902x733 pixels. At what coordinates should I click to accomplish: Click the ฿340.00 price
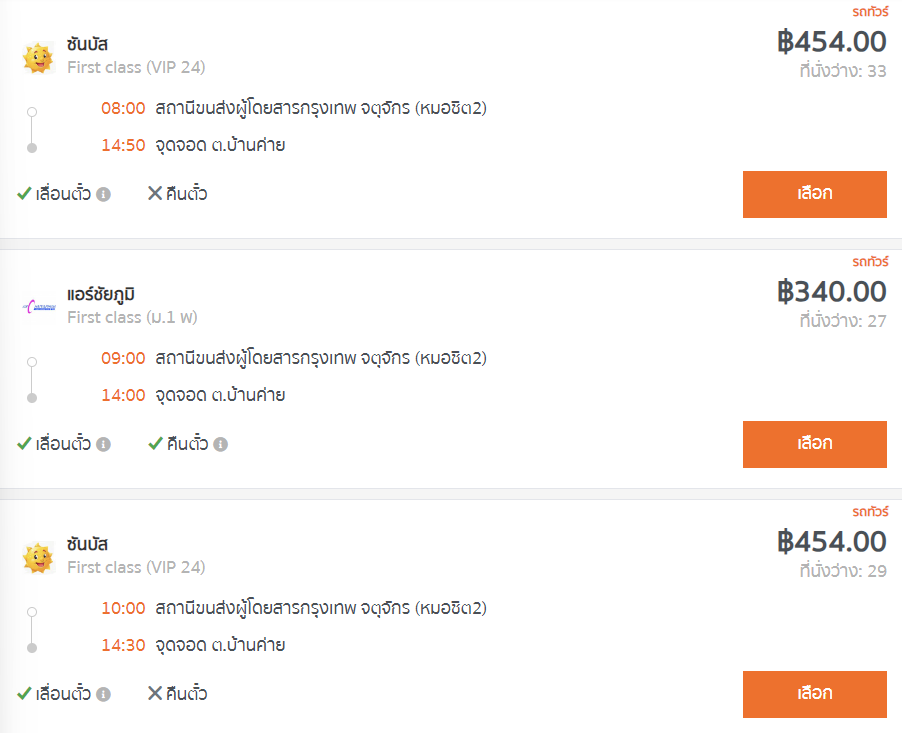tap(831, 292)
